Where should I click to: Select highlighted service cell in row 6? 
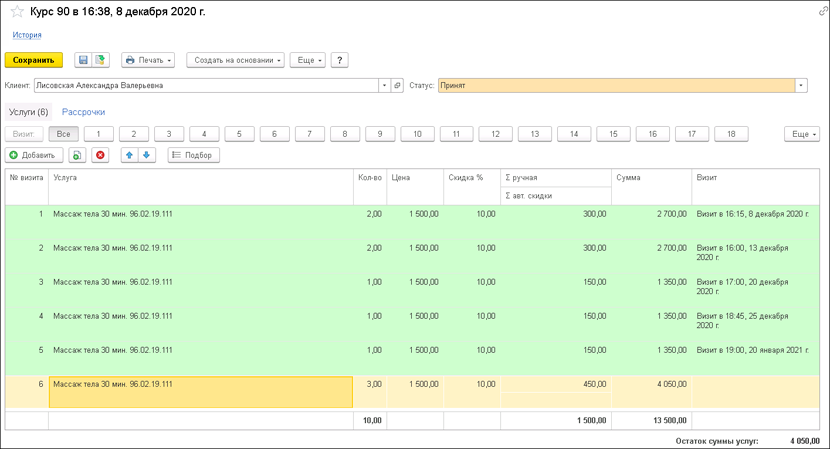201,392
